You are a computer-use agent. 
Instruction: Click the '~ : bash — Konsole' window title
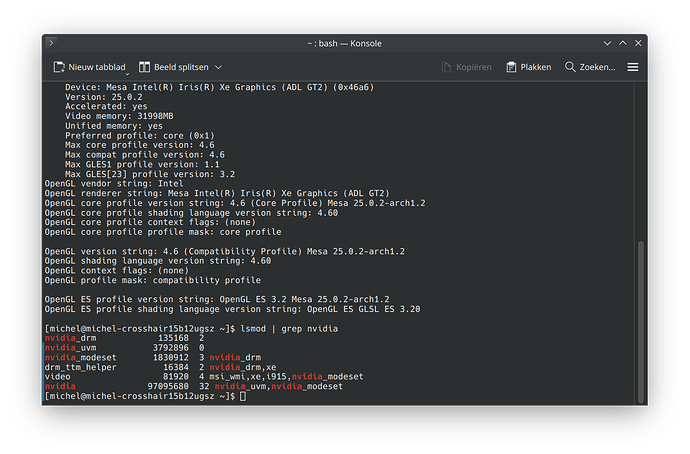[x=345, y=44]
